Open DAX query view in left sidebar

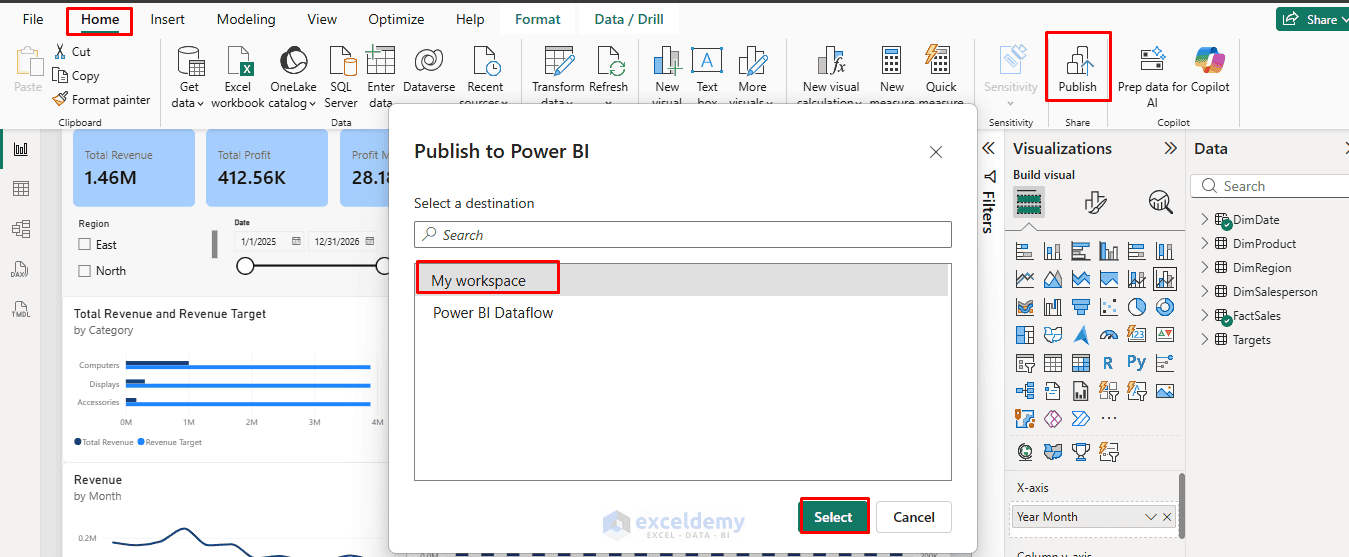coord(21,269)
